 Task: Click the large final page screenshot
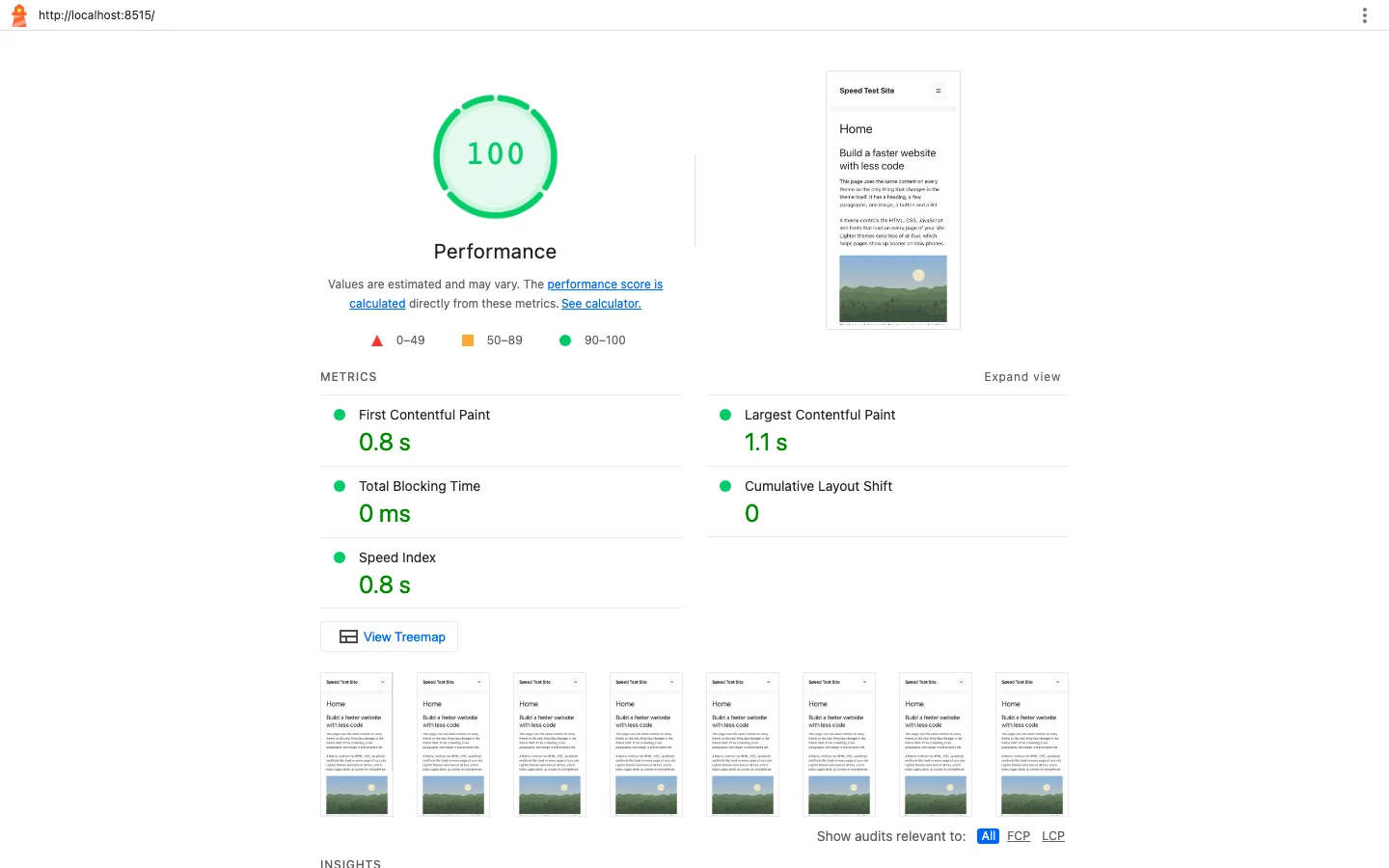(x=893, y=201)
